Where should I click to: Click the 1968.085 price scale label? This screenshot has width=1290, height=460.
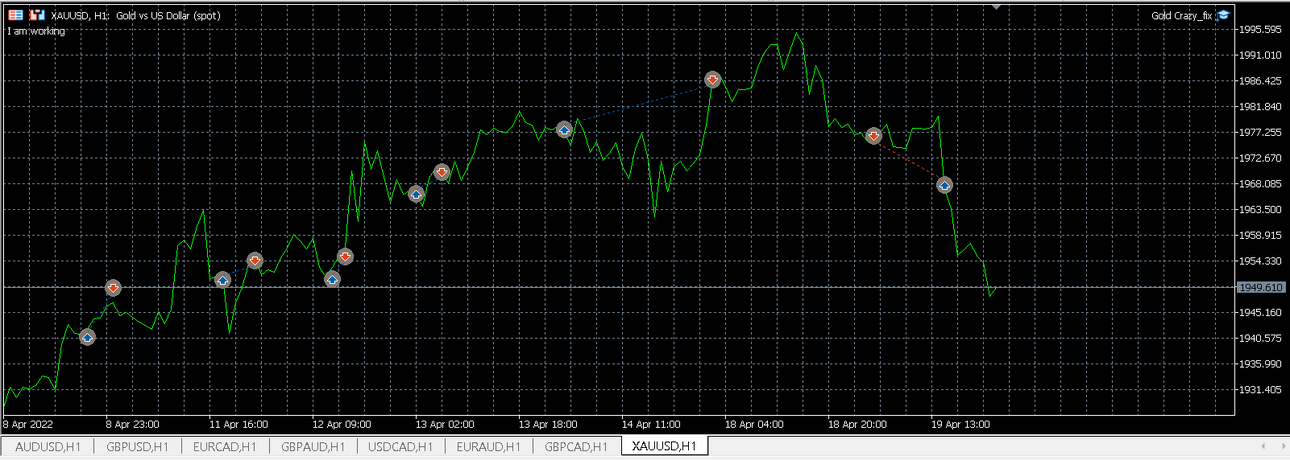coord(1260,184)
